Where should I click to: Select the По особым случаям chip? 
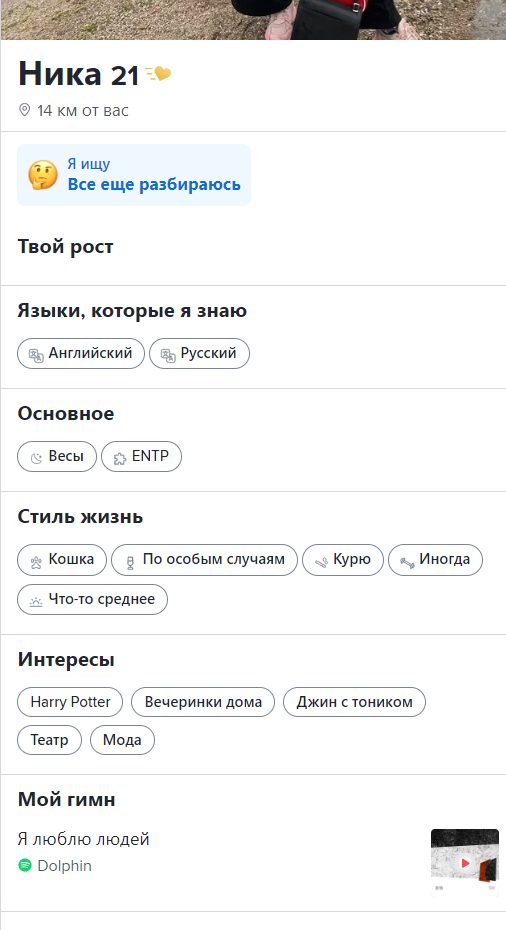pos(204,560)
